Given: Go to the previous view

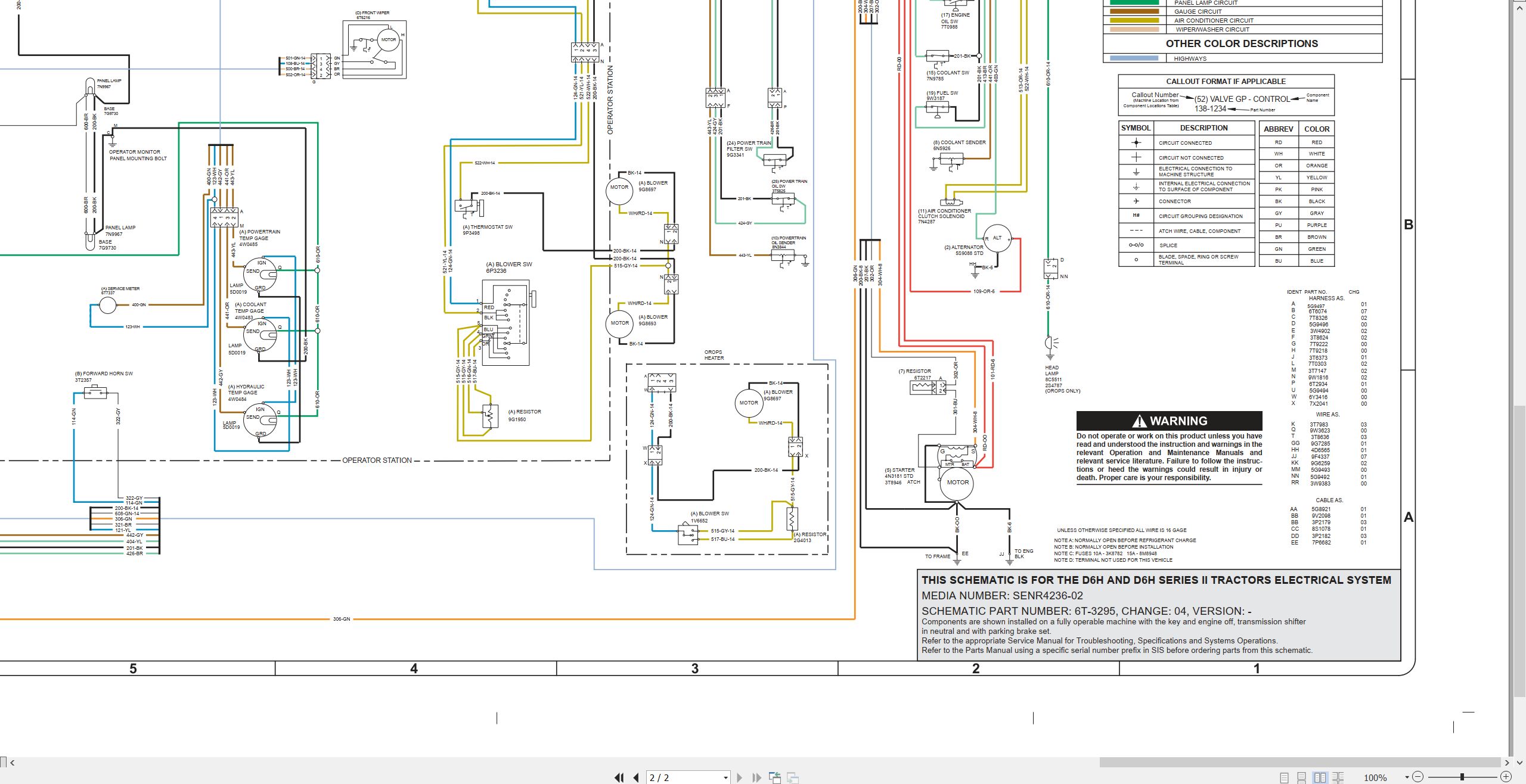Looking at the screenshot, I should click(775, 777).
